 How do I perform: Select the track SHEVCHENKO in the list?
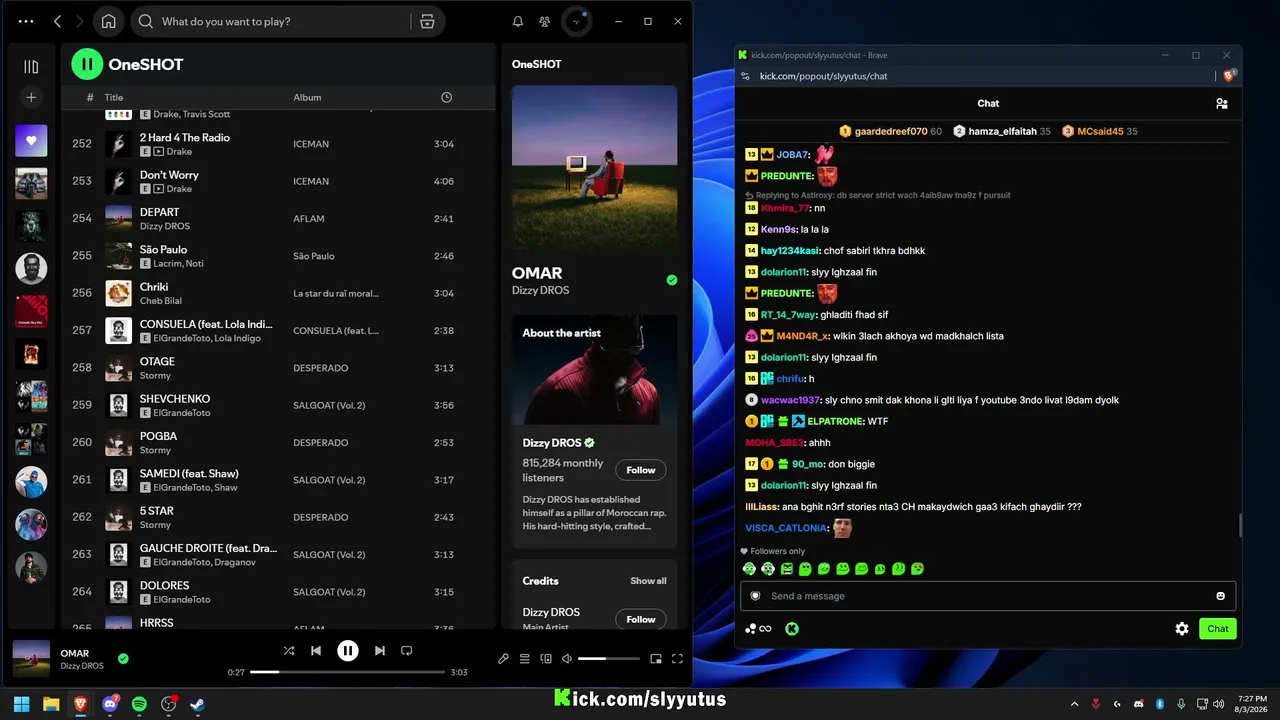pyautogui.click(x=278, y=405)
